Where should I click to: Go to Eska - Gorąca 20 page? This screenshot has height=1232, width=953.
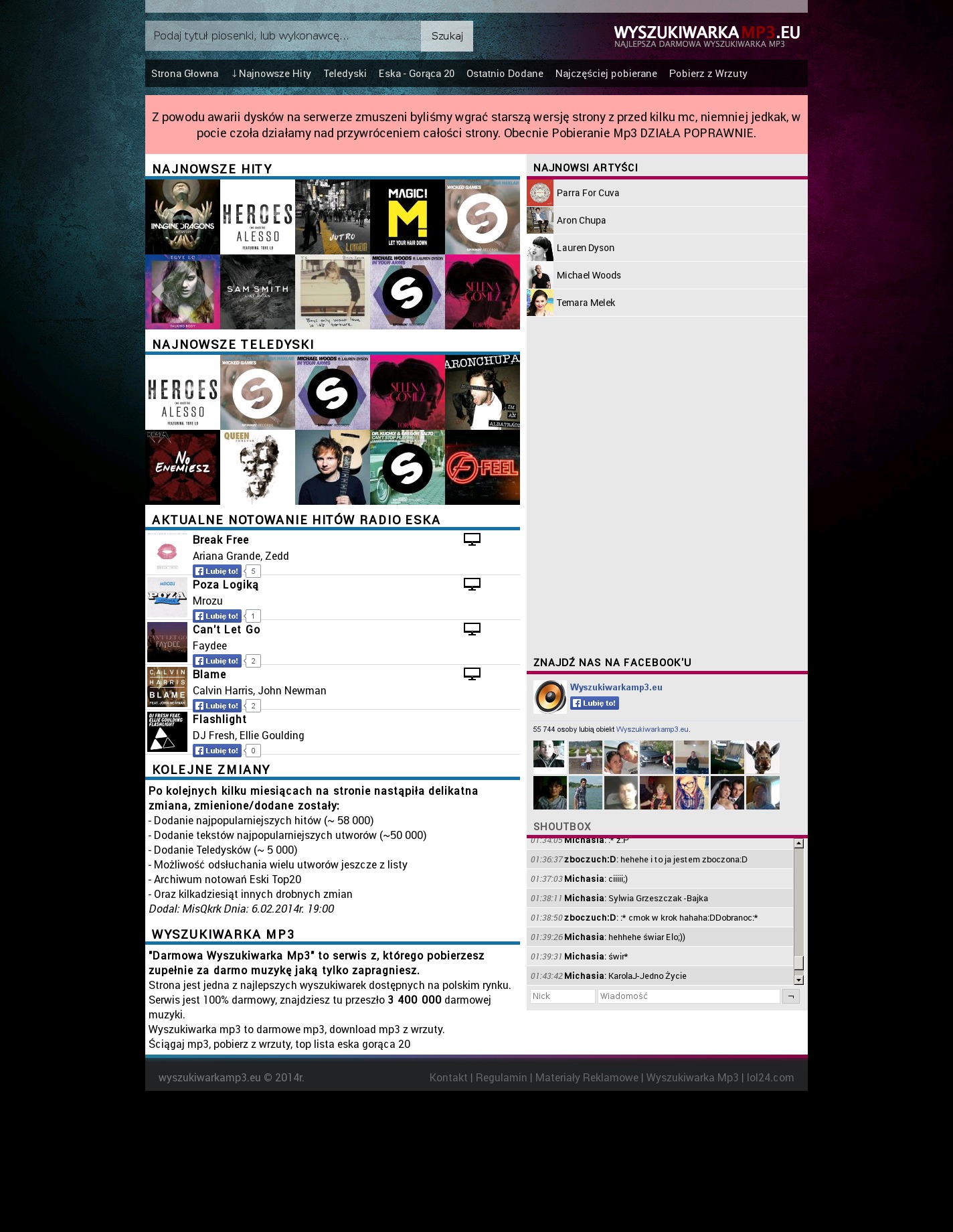(416, 74)
